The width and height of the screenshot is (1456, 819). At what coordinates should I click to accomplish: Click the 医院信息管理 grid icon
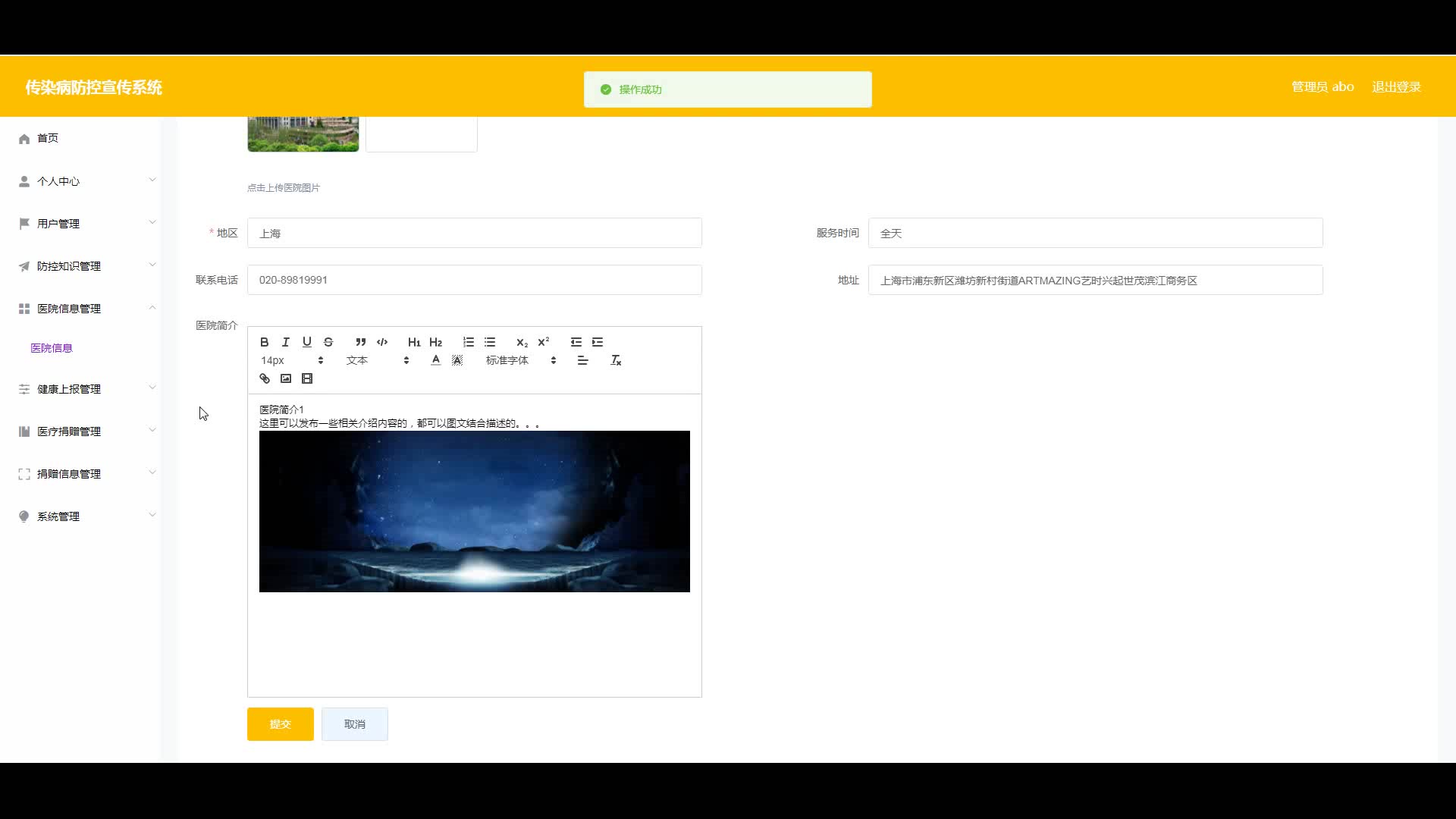pos(24,309)
